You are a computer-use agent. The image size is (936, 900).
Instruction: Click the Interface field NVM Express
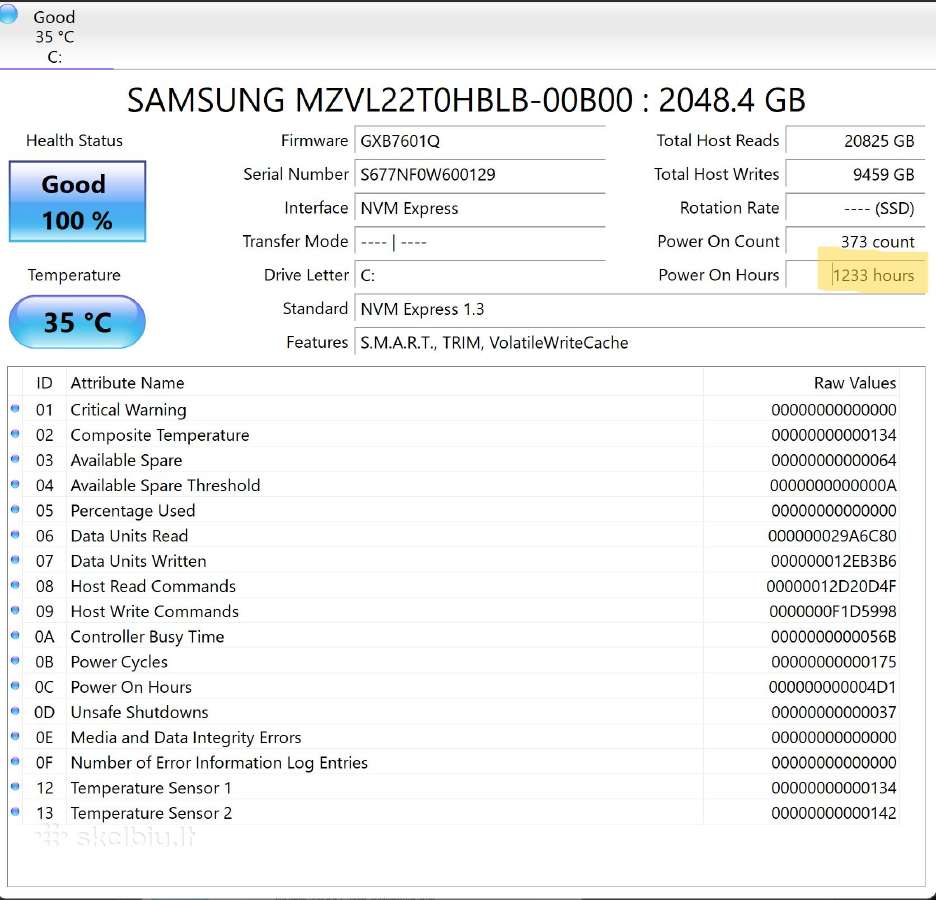click(480, 208)
